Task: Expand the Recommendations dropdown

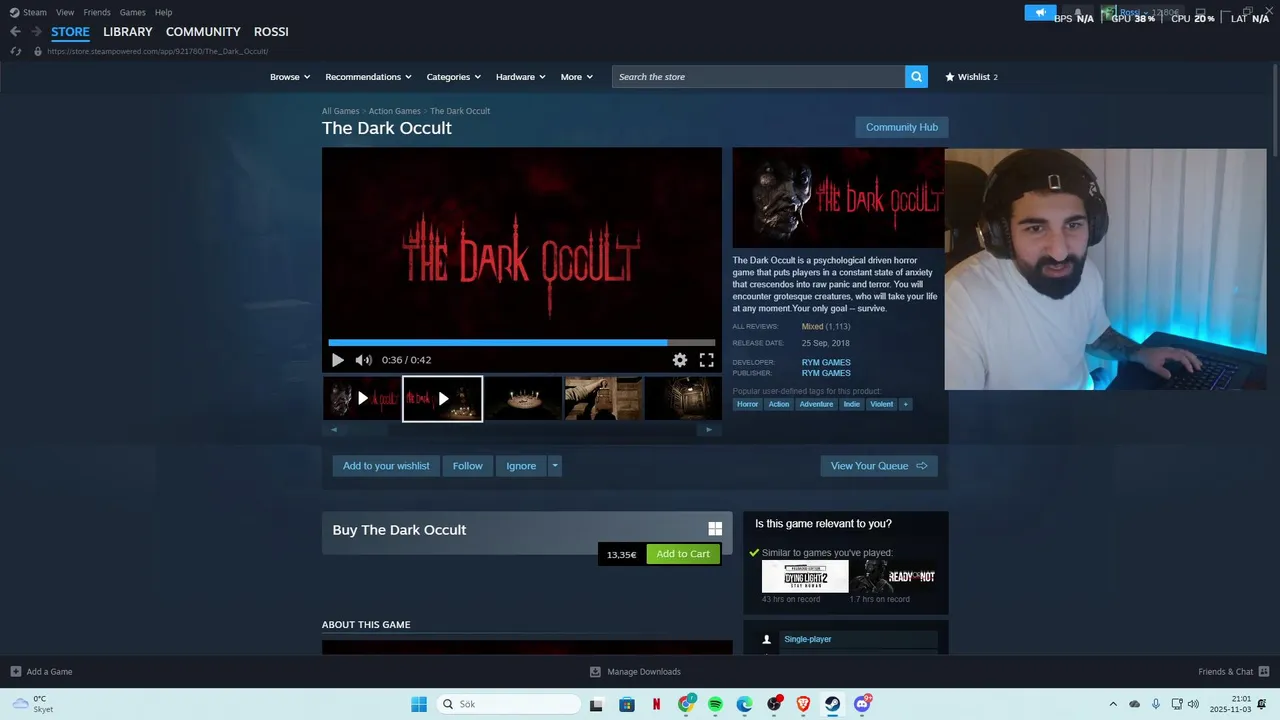Action: 368,77
